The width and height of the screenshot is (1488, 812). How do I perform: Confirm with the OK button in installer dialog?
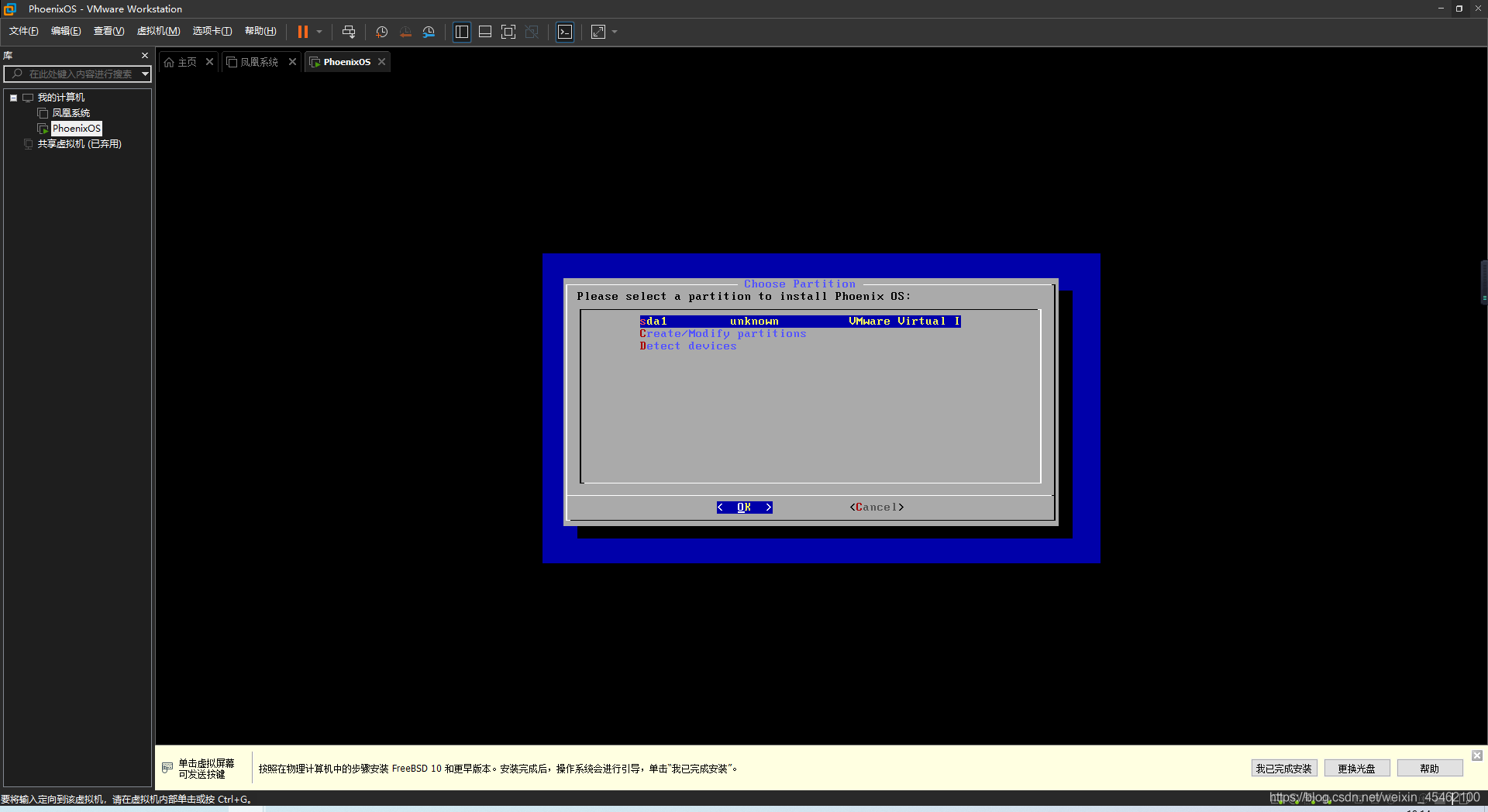744,507
